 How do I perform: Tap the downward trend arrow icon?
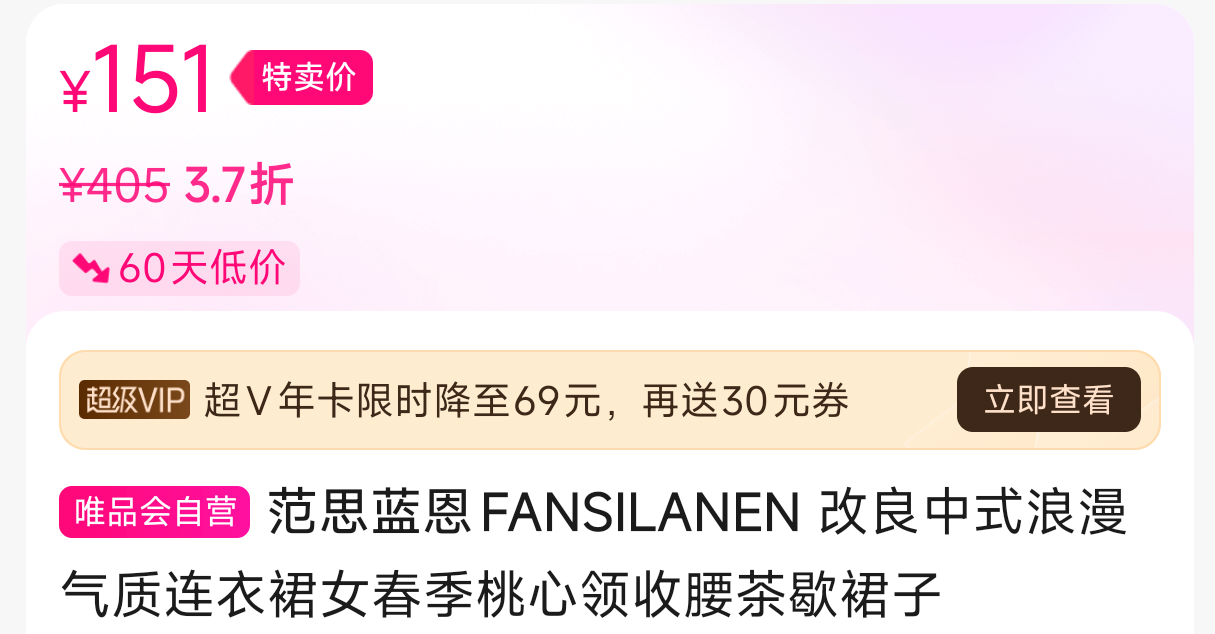91,268
